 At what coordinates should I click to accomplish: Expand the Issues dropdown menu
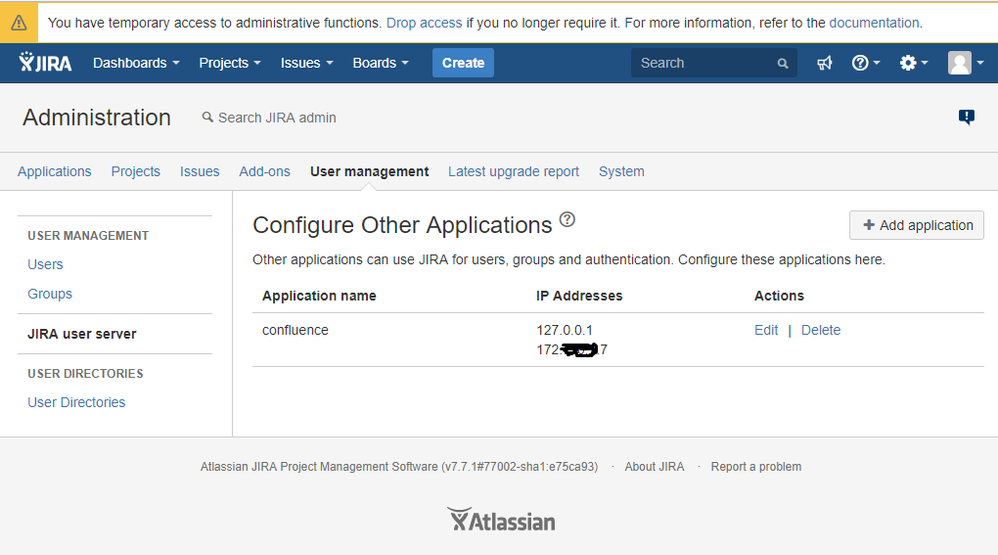[x=306, y=63]
